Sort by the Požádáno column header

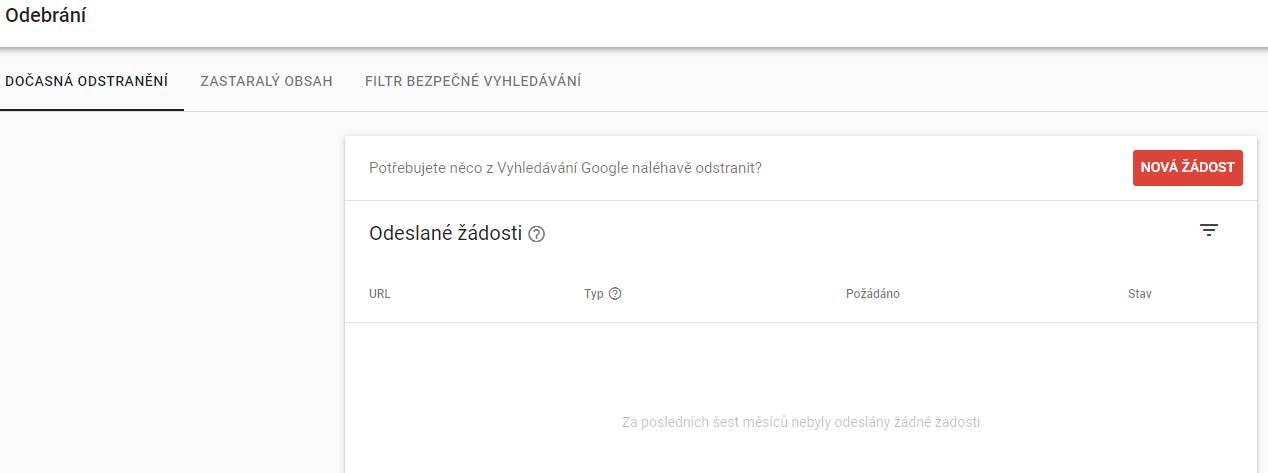(x=873, y=294)
